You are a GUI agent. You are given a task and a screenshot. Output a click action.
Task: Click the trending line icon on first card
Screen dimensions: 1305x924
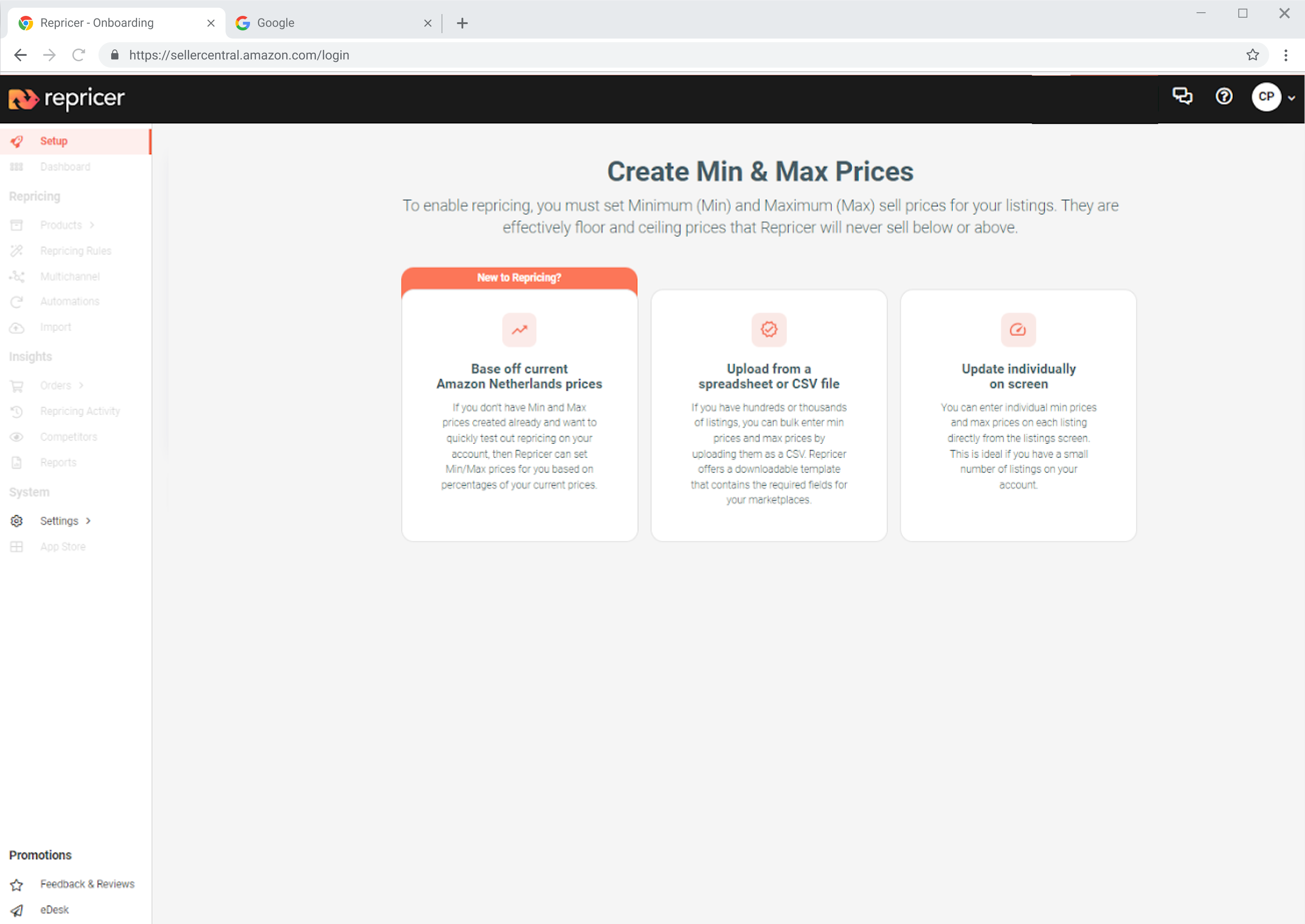[520, 329]
